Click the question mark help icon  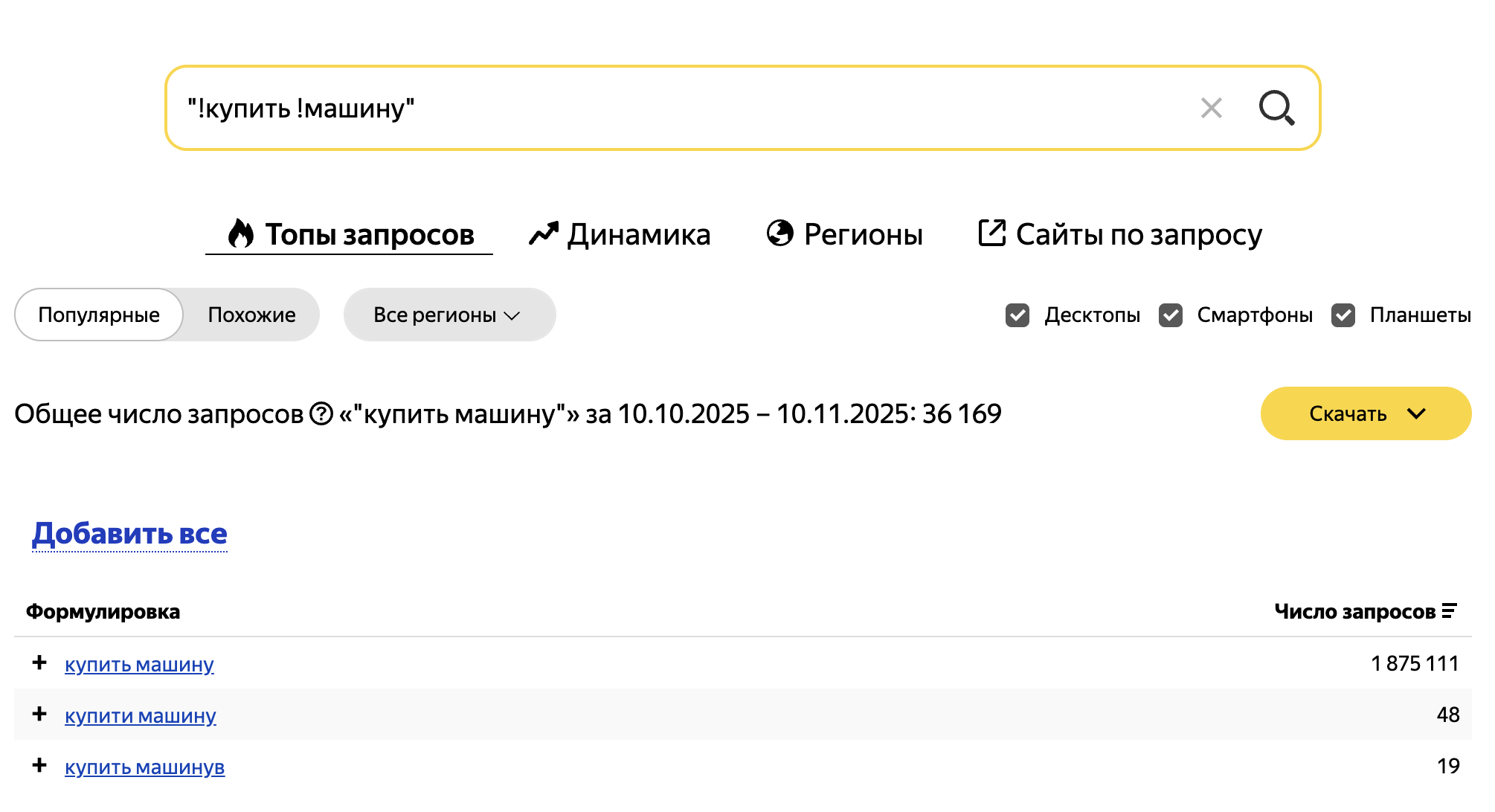pyautogui.click(x=321, y=413)
